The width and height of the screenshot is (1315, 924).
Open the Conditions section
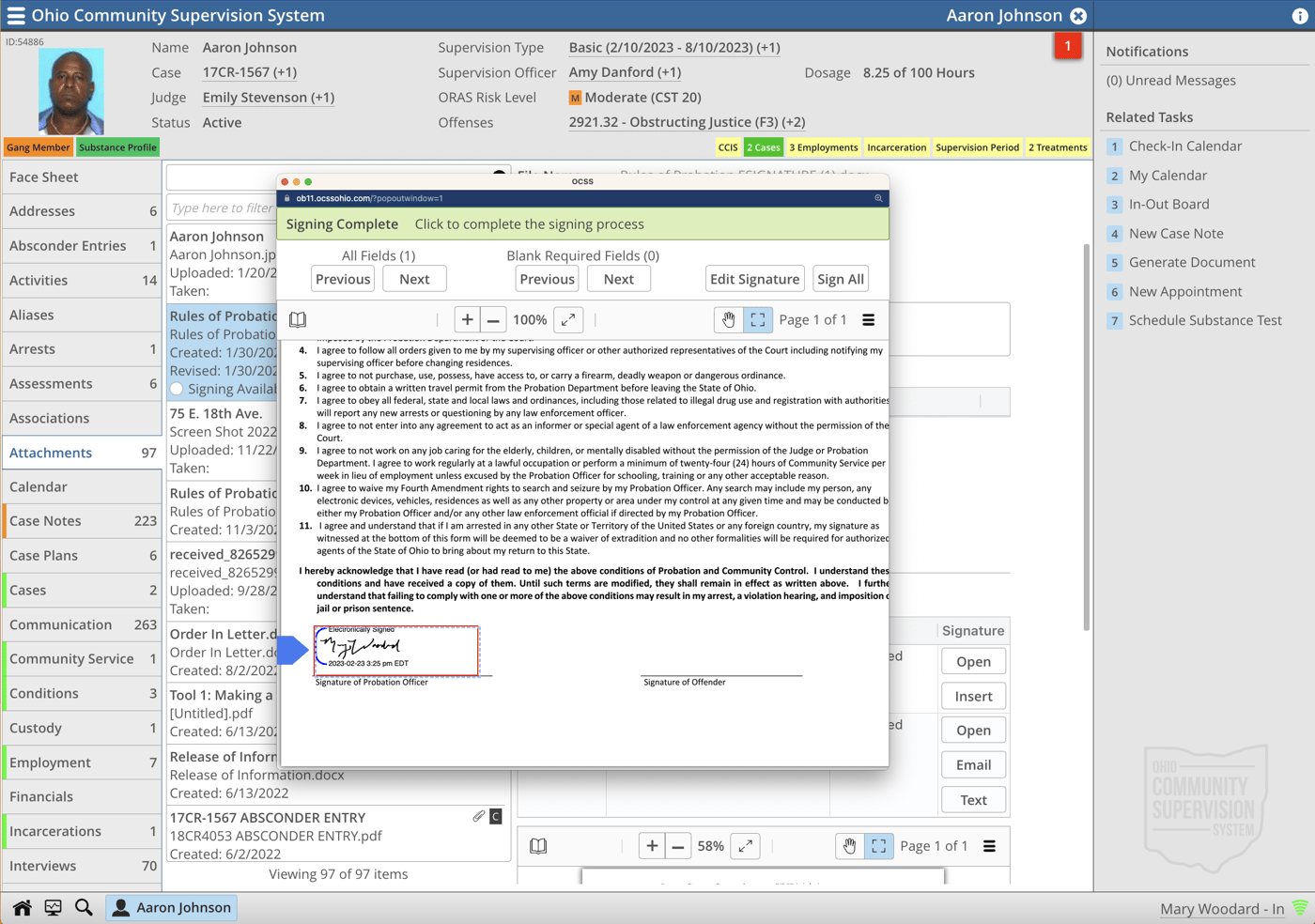tap(82, 693)
